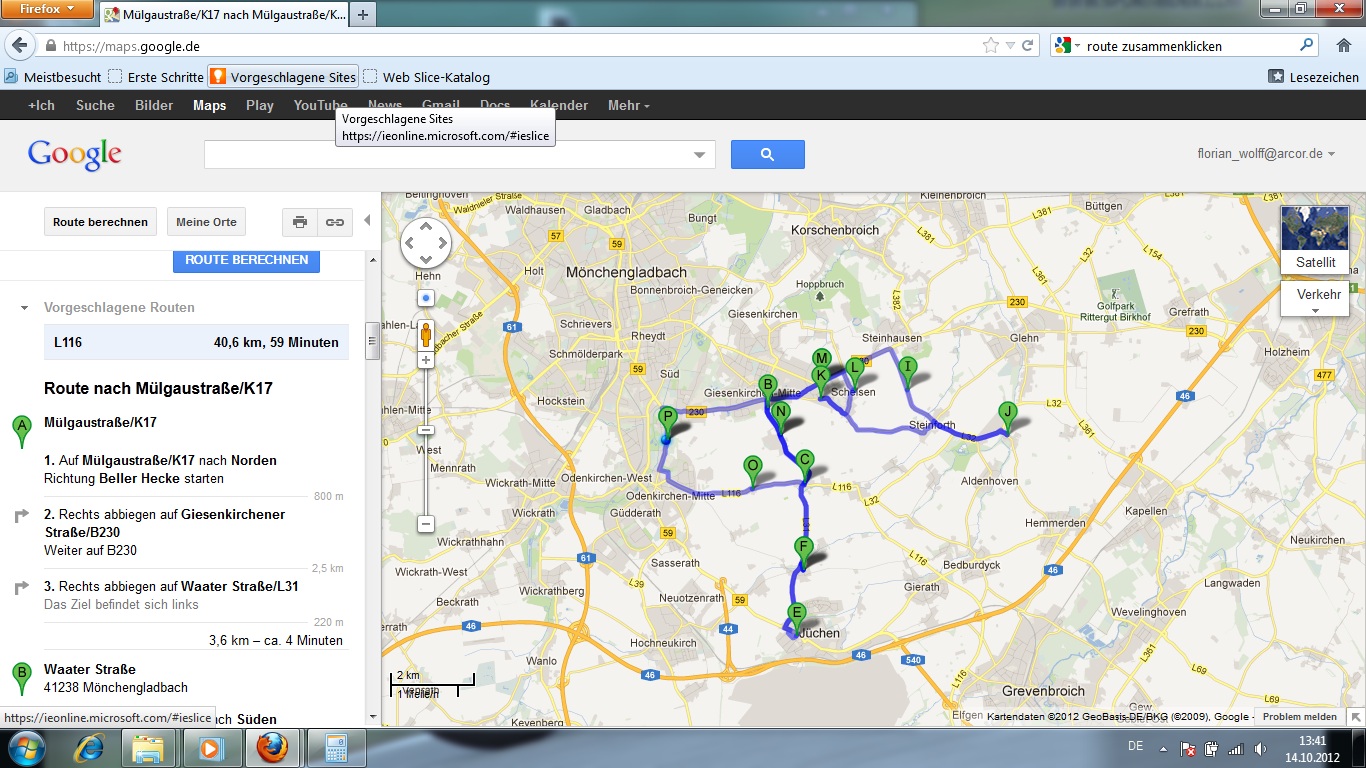The image size is (1366, 768).
Task: Open Bilder in the Google top bar
Action: (x=154, y=105)
